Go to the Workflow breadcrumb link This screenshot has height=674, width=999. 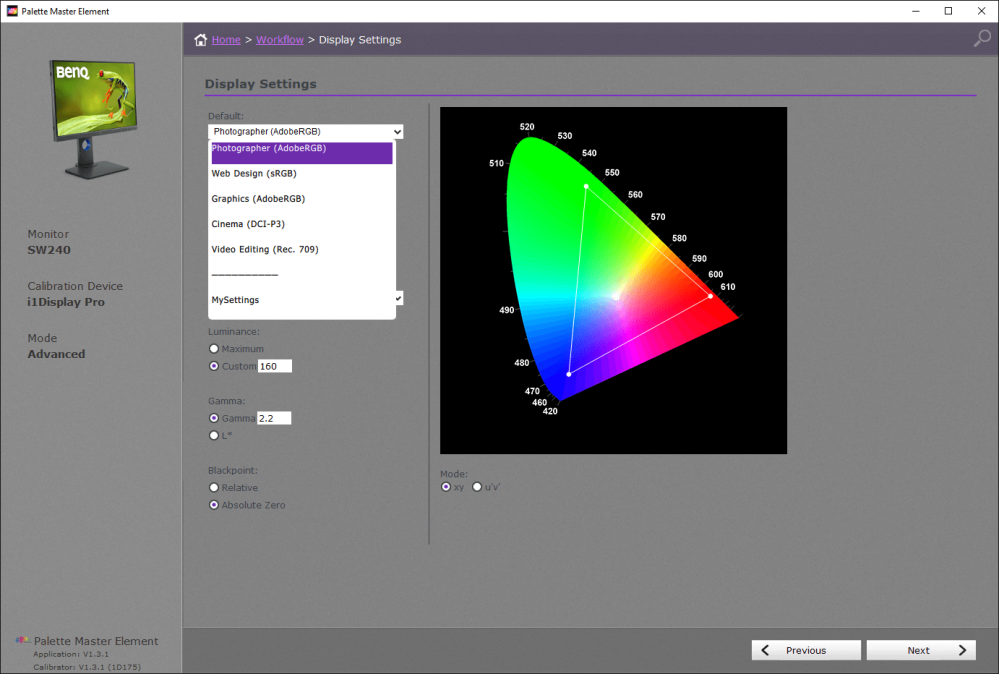click(x=280, y=39)
